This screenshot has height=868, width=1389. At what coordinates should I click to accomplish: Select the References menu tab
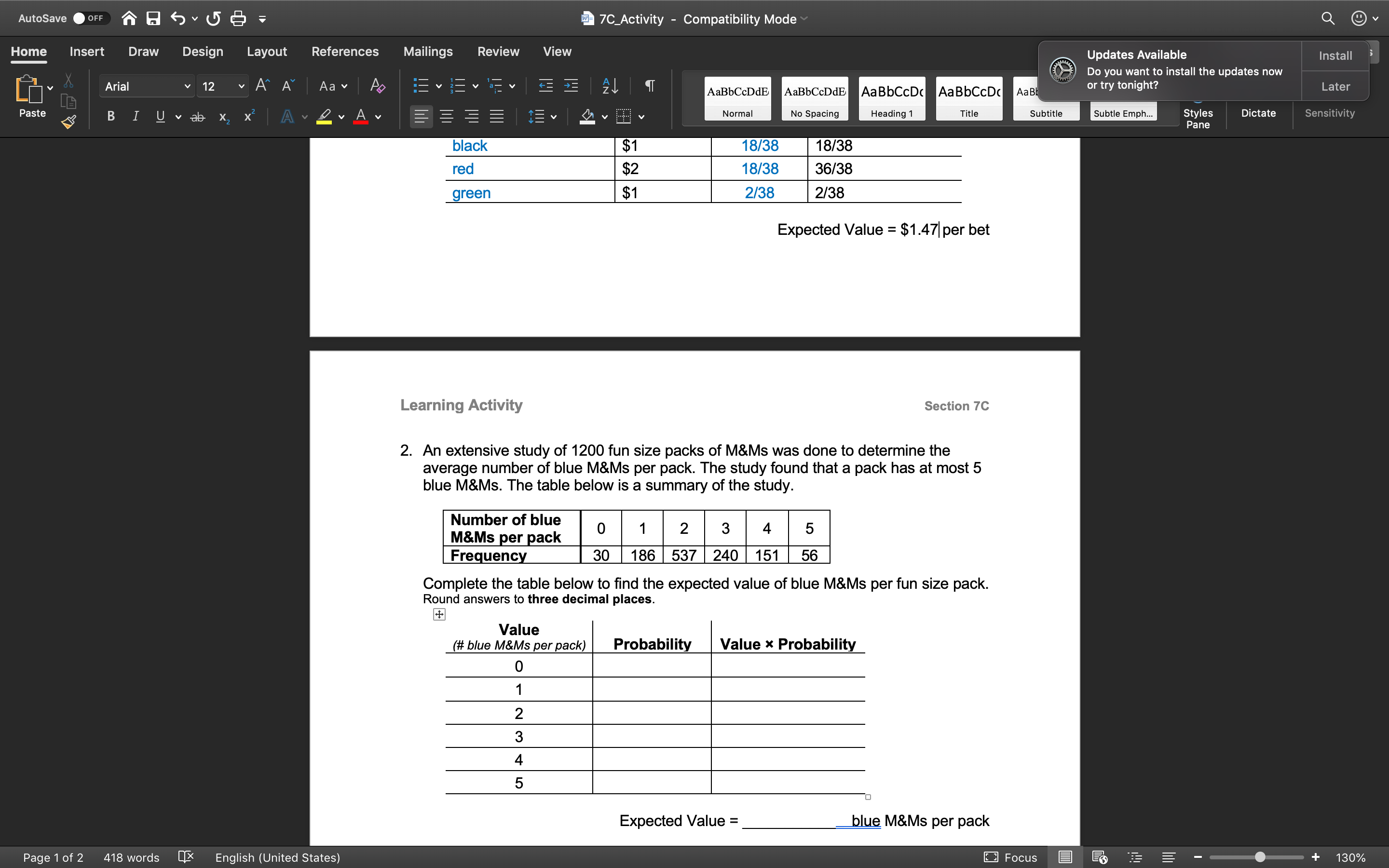coord(345,51)
